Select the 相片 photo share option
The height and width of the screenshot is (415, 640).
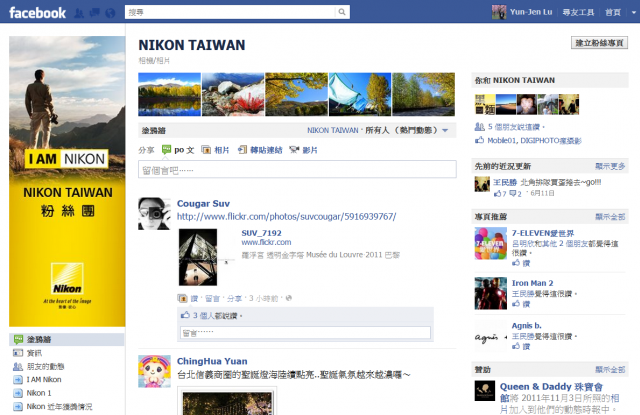click(x=215, y=150)
